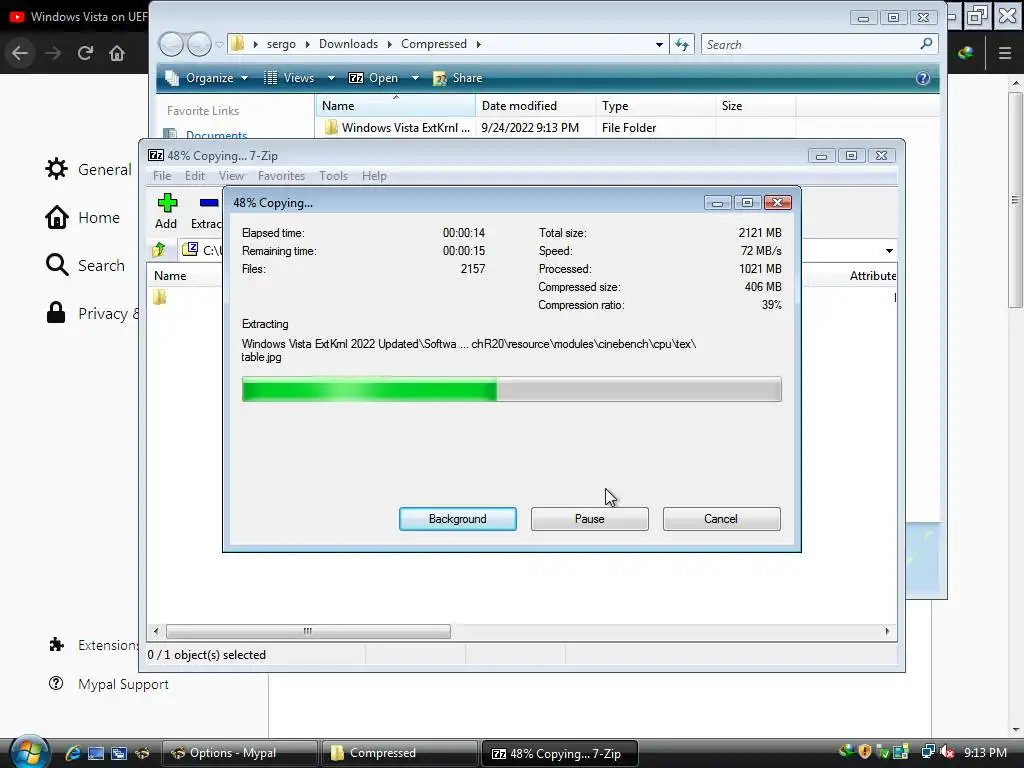The width and height of the screenshot is (1024, 768).
Task: Open General settings in Mypal sidebar
Action: [88, 169]
